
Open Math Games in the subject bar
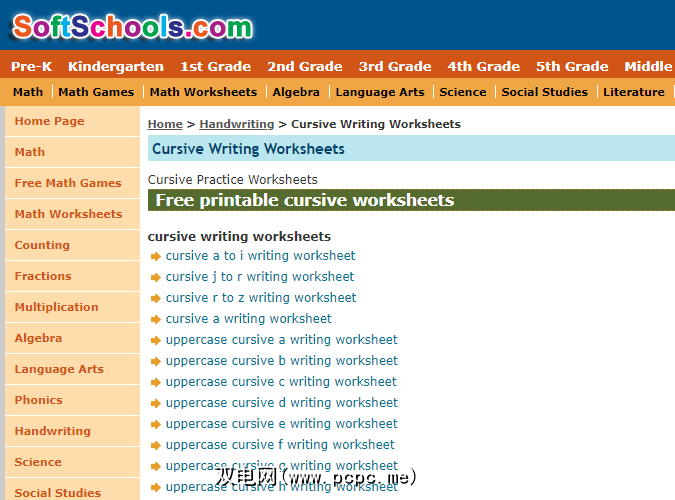[x=96, y=92]
